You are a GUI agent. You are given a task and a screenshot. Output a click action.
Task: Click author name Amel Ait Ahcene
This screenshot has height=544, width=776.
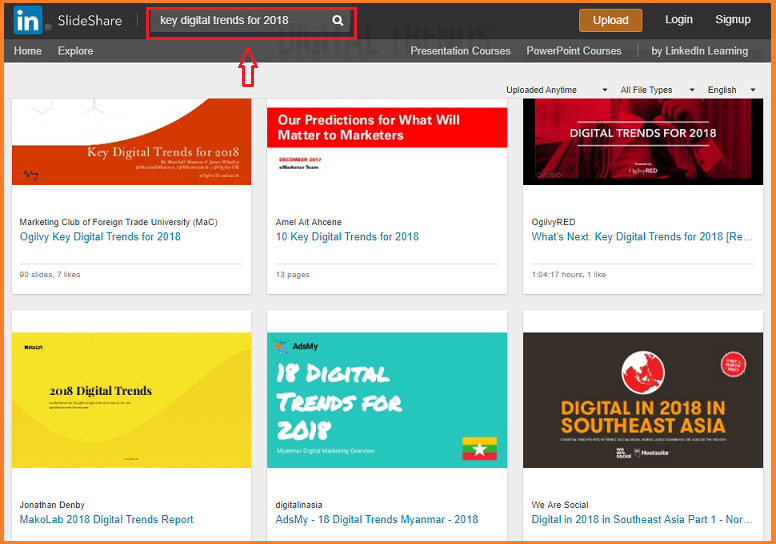click(x=308, y=222)
